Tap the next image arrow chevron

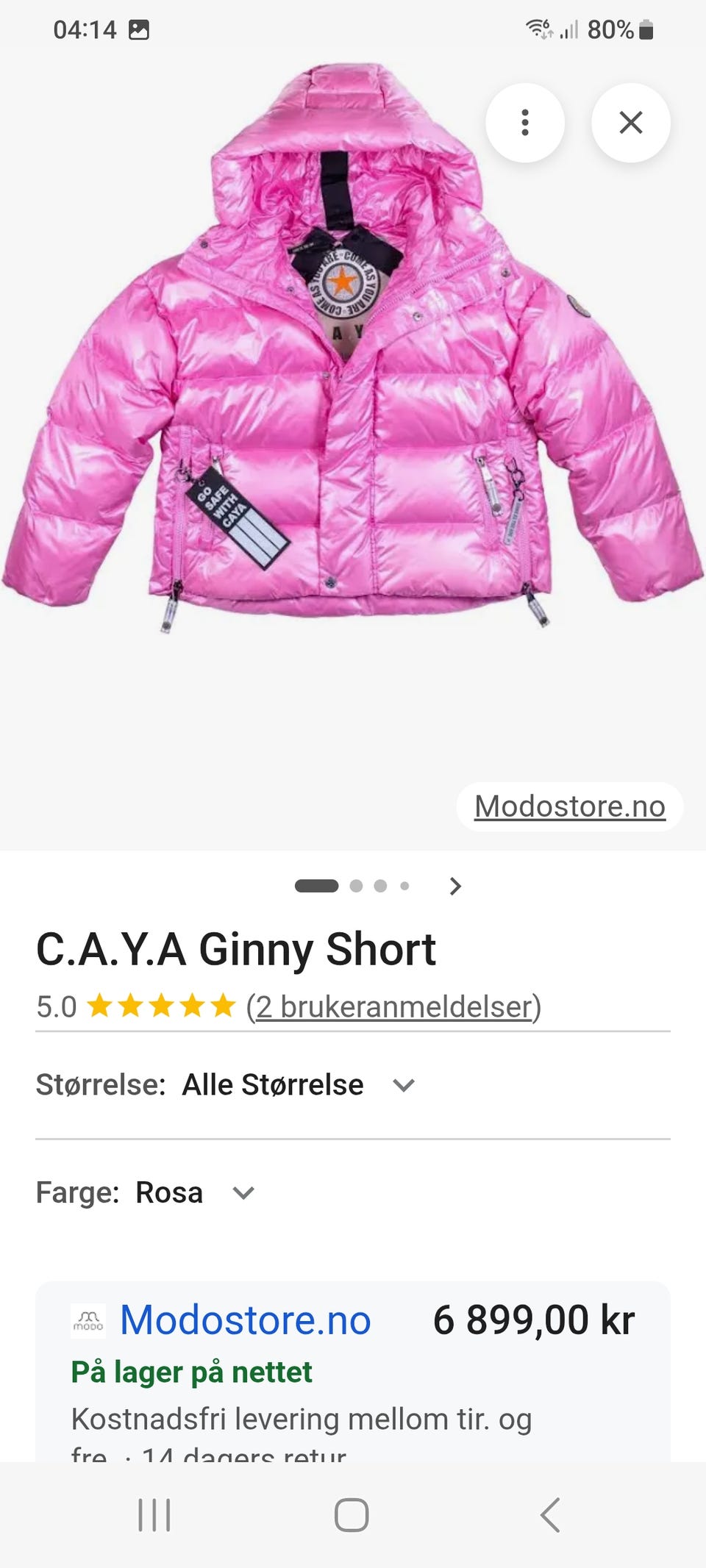[x=455, y=886]
